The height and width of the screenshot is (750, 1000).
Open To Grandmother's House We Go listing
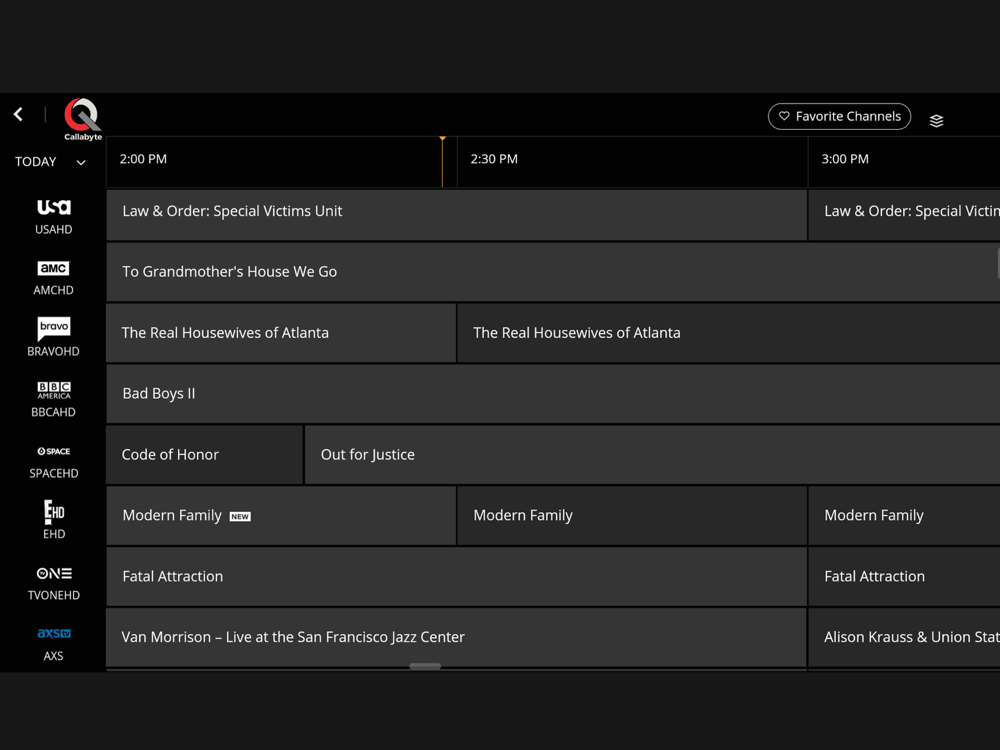(554, 272)
